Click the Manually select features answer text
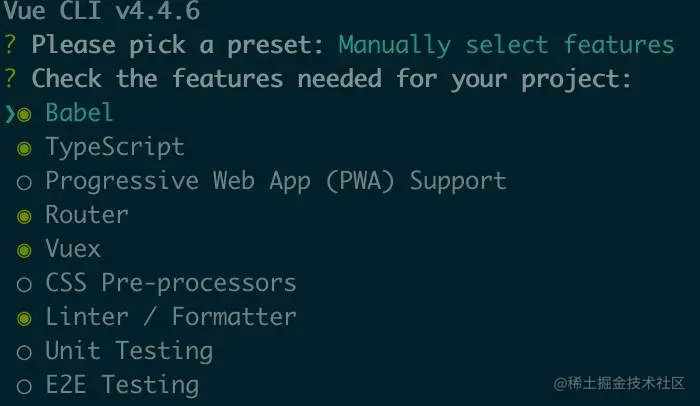 click(x=506, y=45)
